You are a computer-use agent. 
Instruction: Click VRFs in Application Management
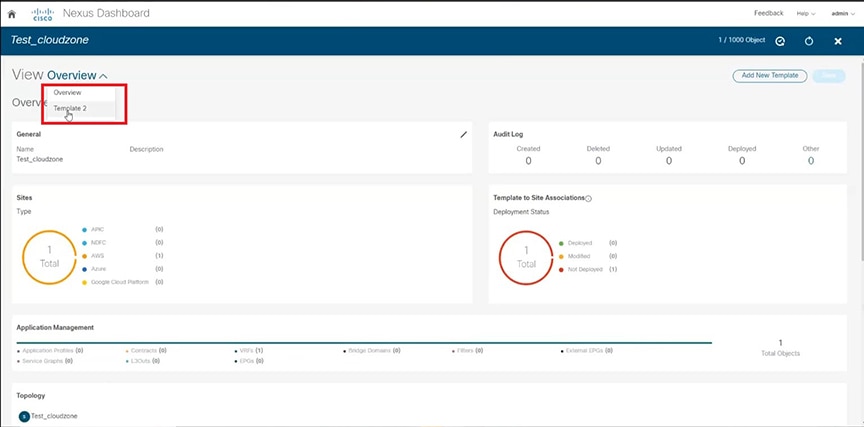249,350
